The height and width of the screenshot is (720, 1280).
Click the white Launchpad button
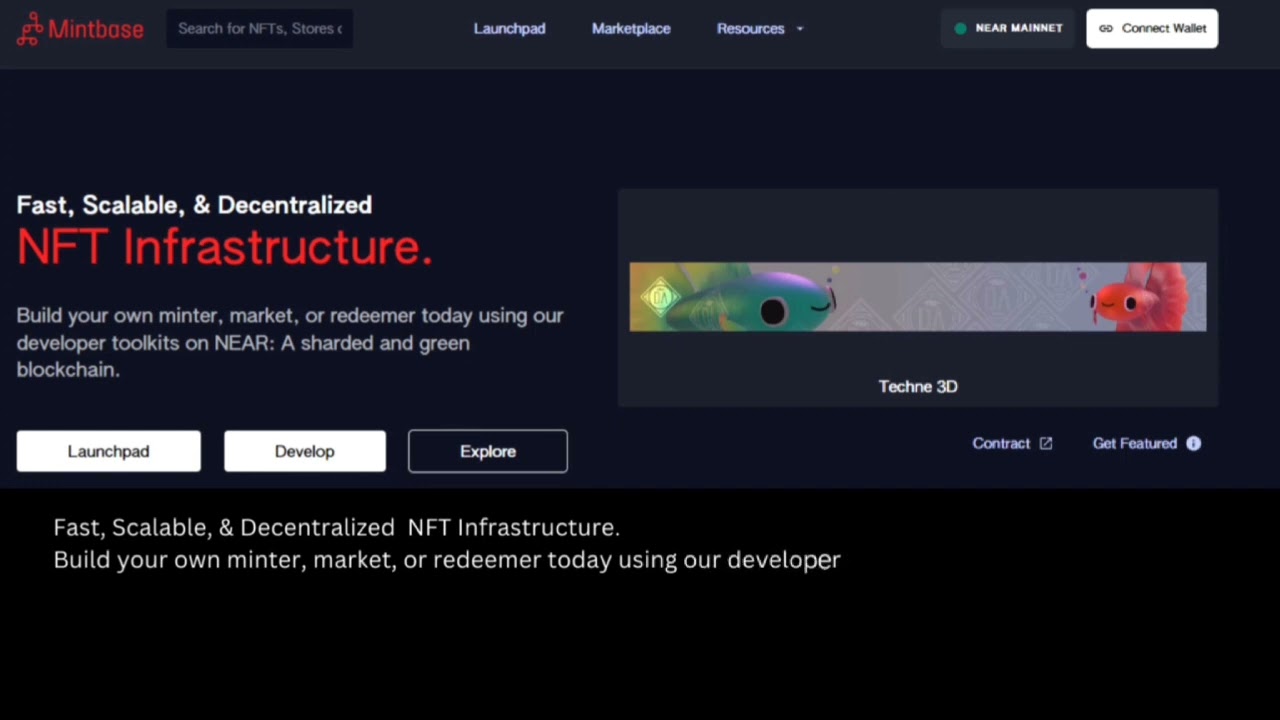click(108, 451)
